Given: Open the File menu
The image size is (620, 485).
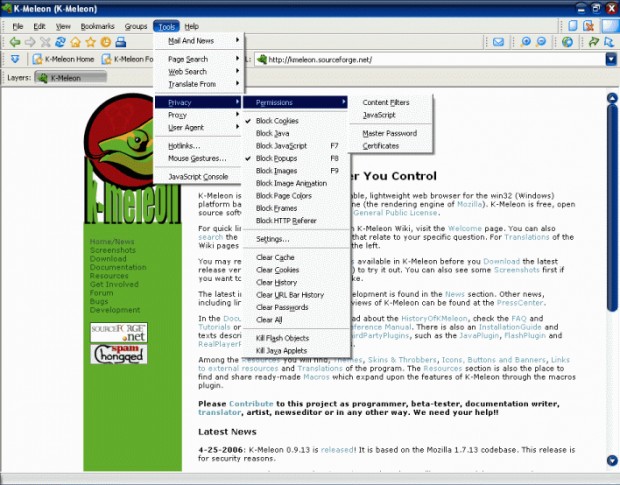Looking at the screenshot, I should [18, 26].
